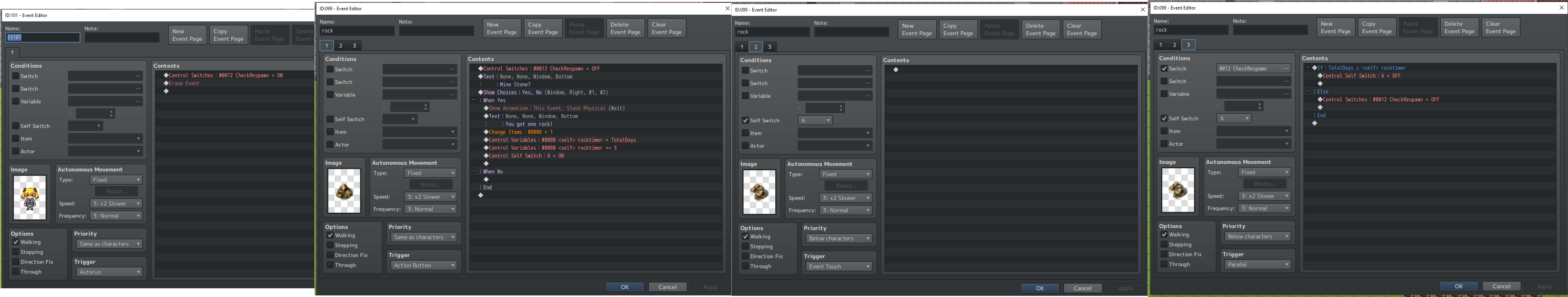Viewport: 1568px width, 297px height.
Task: Open the movement Type dropdown in the ID:101 window
Action: (x=116, y=180)
